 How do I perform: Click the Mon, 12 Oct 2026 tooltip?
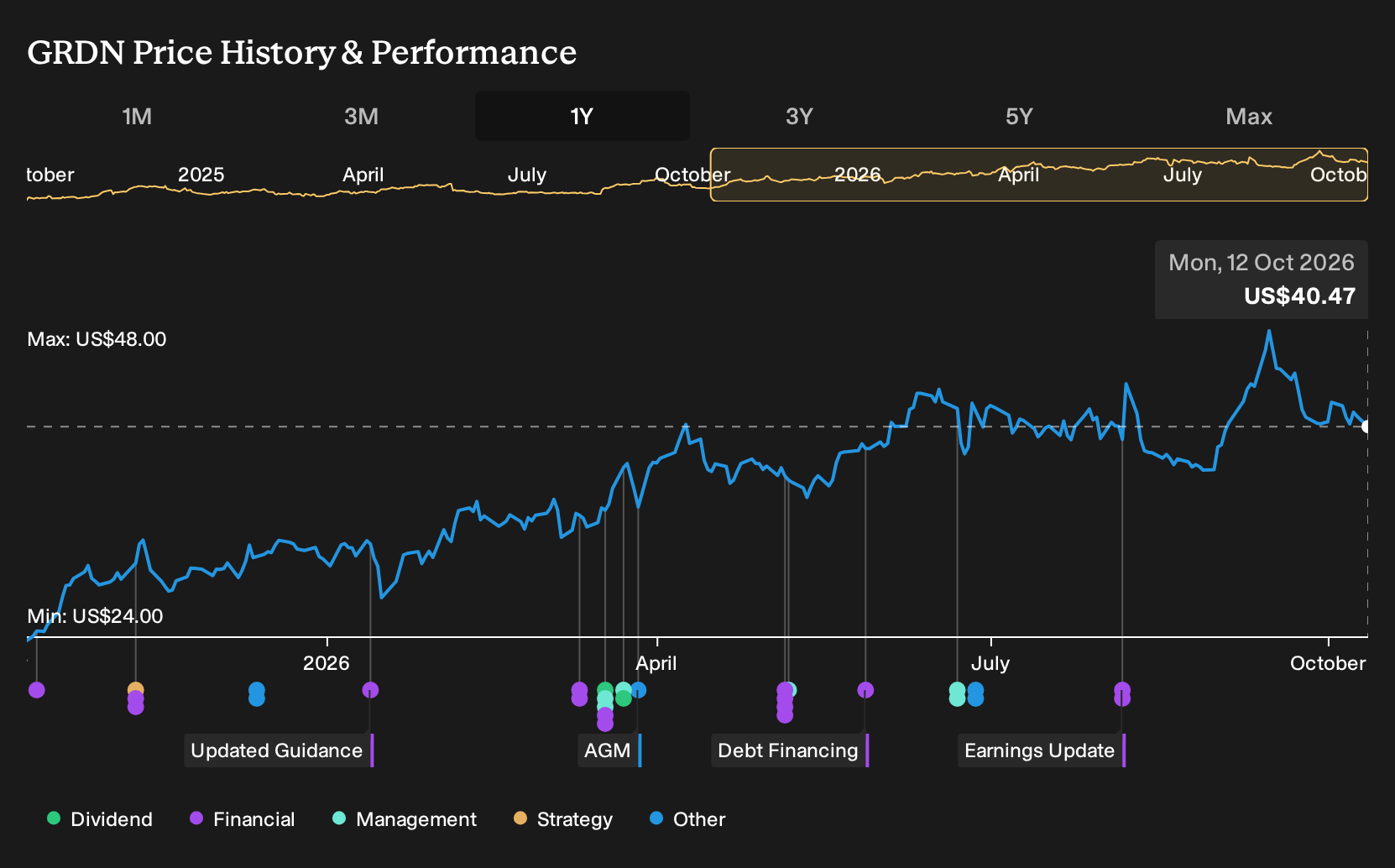(1262, 280)
